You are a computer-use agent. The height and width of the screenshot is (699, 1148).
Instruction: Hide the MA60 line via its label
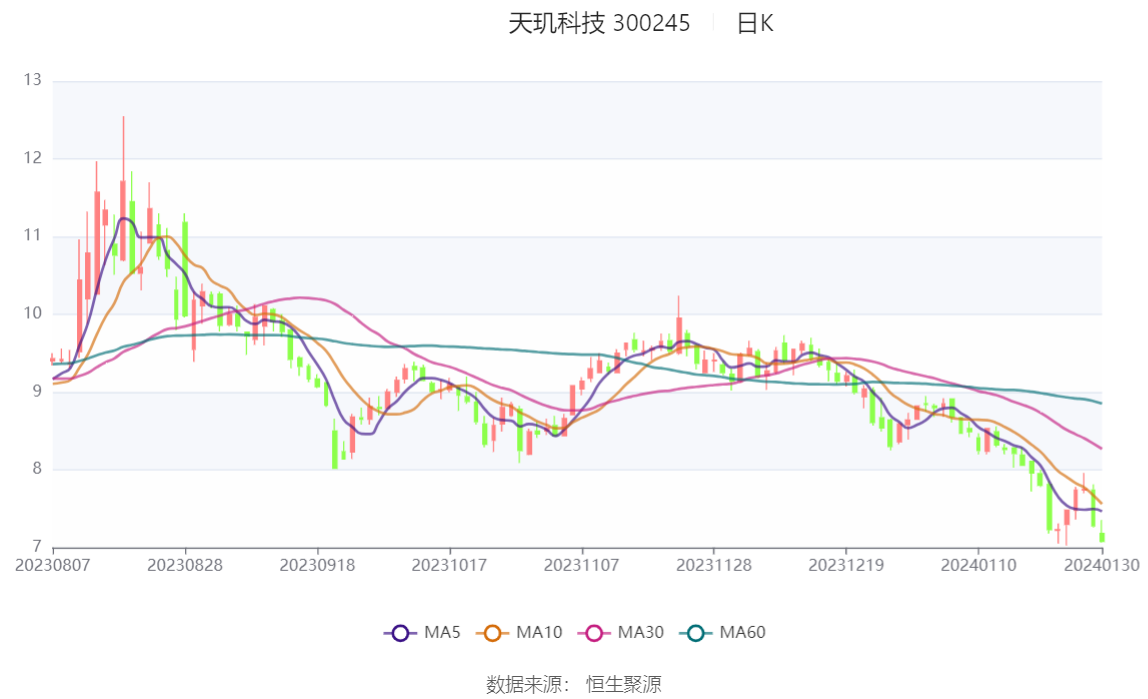click(742, 632)
